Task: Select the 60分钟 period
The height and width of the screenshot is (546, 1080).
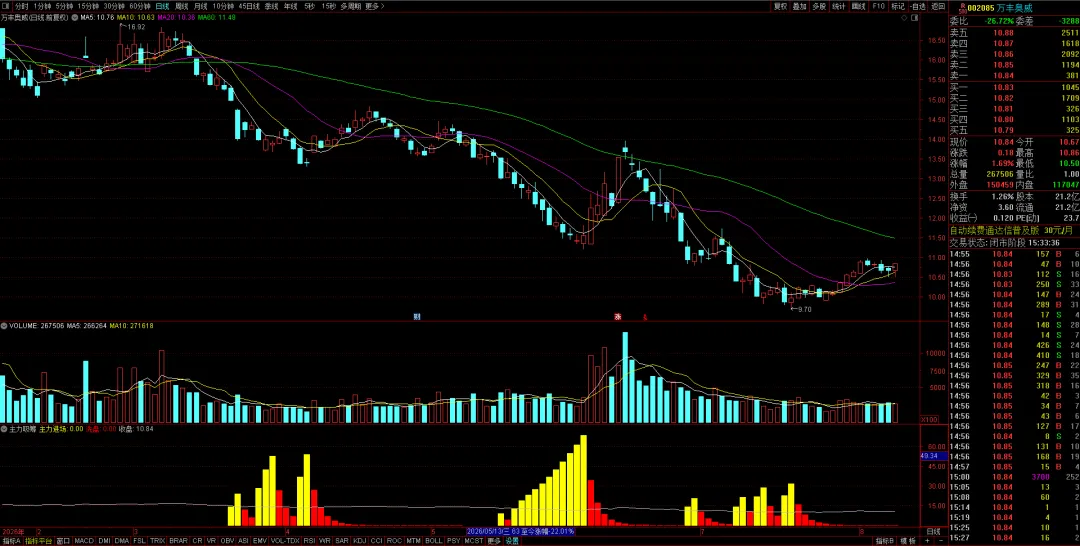Action: pyautogui.click(x=140, y=6)
